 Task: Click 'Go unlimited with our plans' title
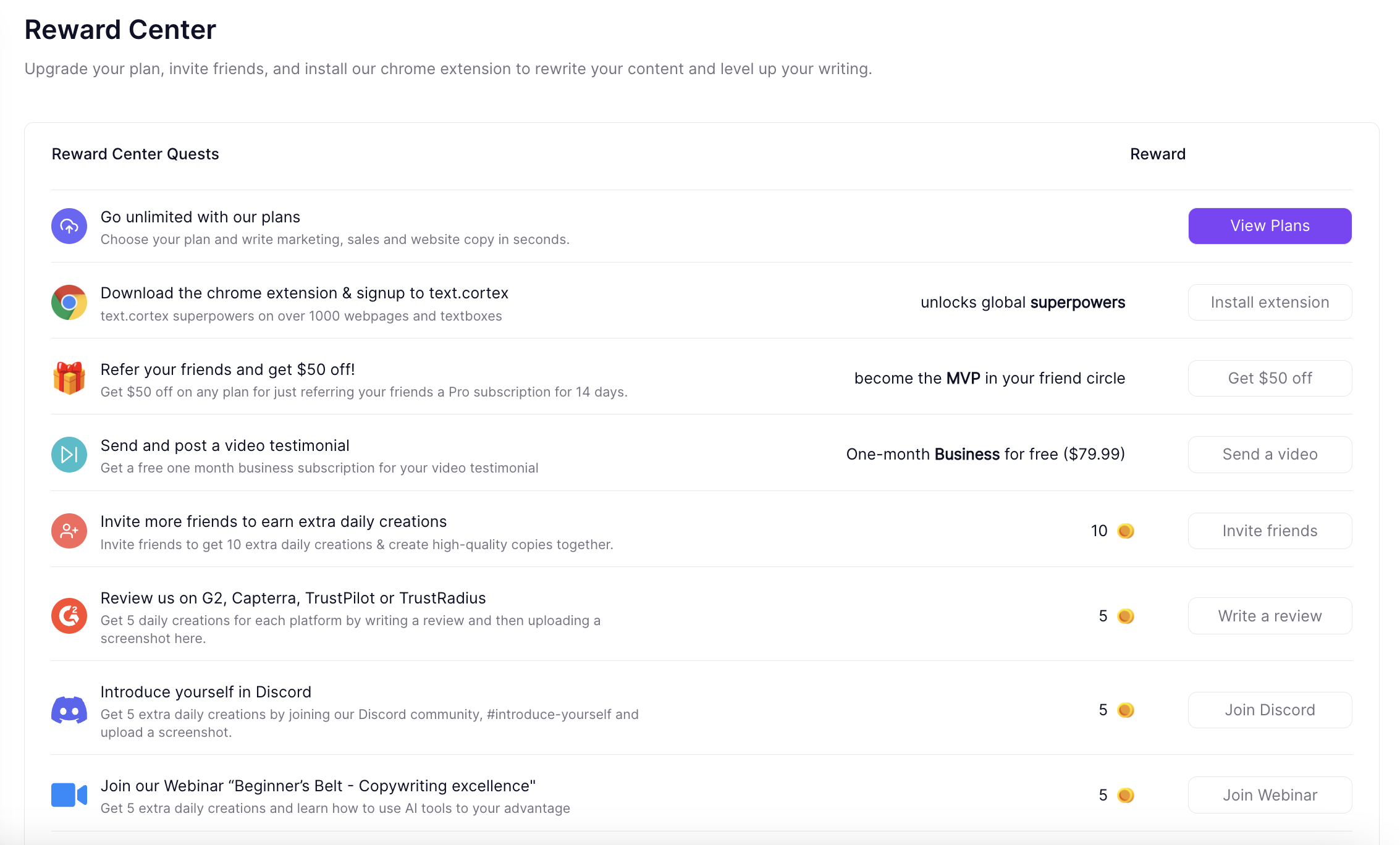point(200,217)
